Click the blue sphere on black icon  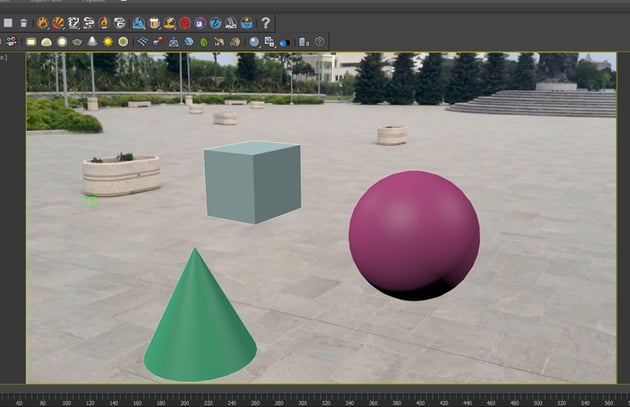pyautogui.click(x=285, y=42)
